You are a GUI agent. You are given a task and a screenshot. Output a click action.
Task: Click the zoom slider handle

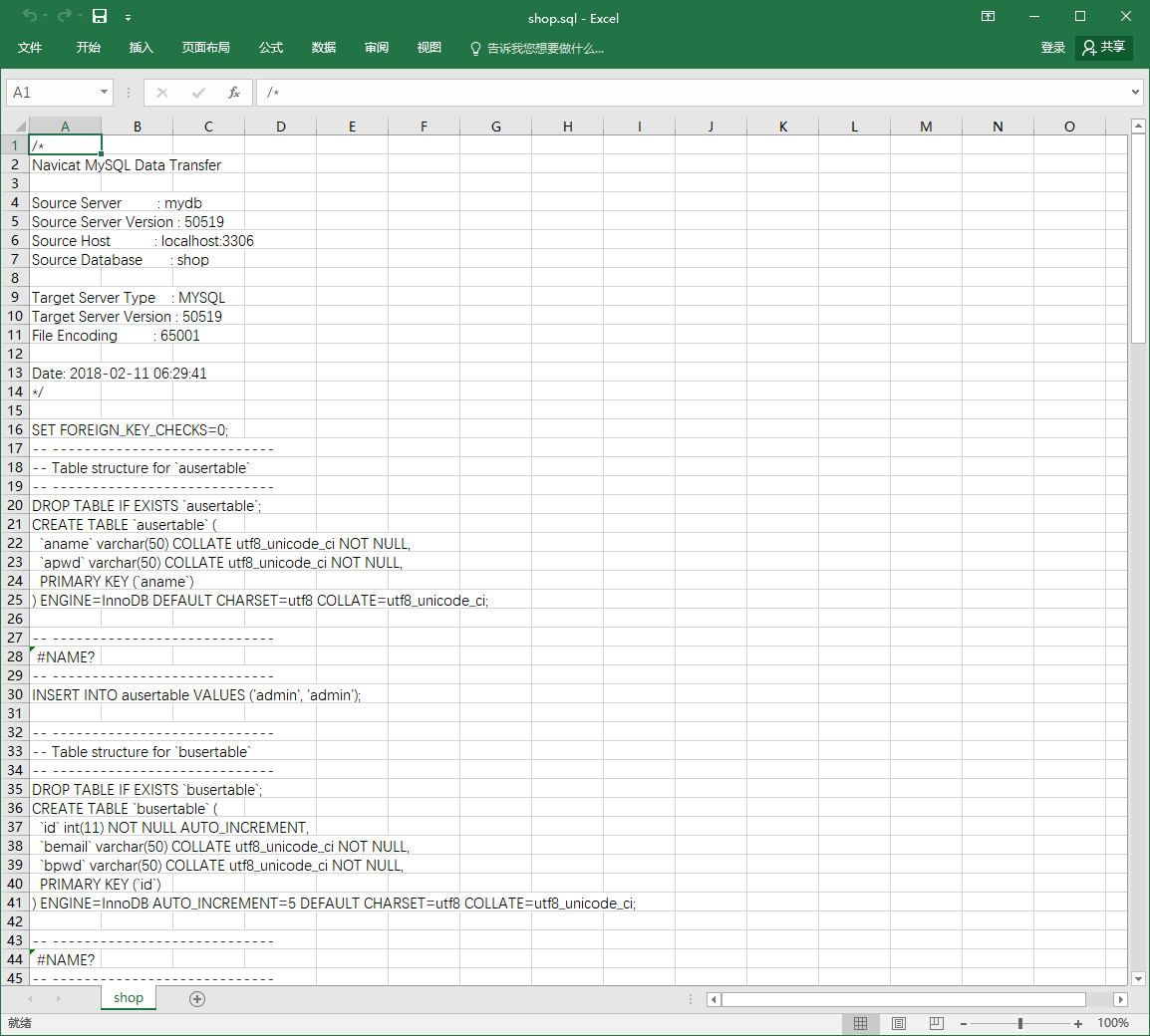pos(1020,1023)
